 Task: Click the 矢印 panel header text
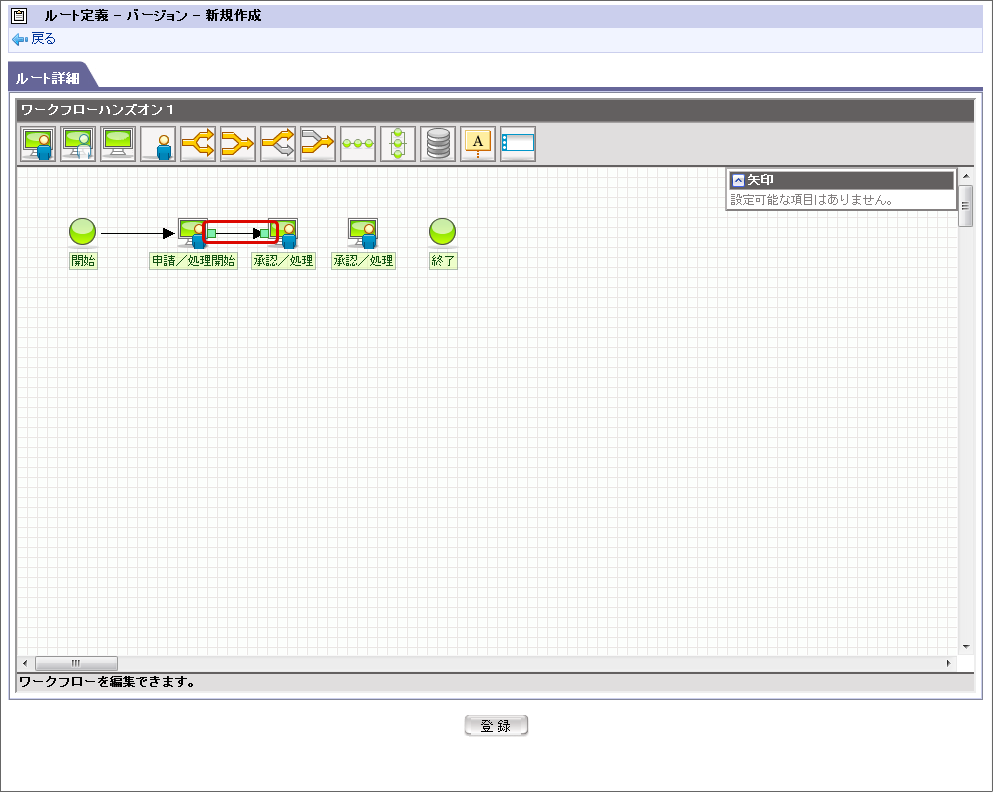tap(760, 180)
